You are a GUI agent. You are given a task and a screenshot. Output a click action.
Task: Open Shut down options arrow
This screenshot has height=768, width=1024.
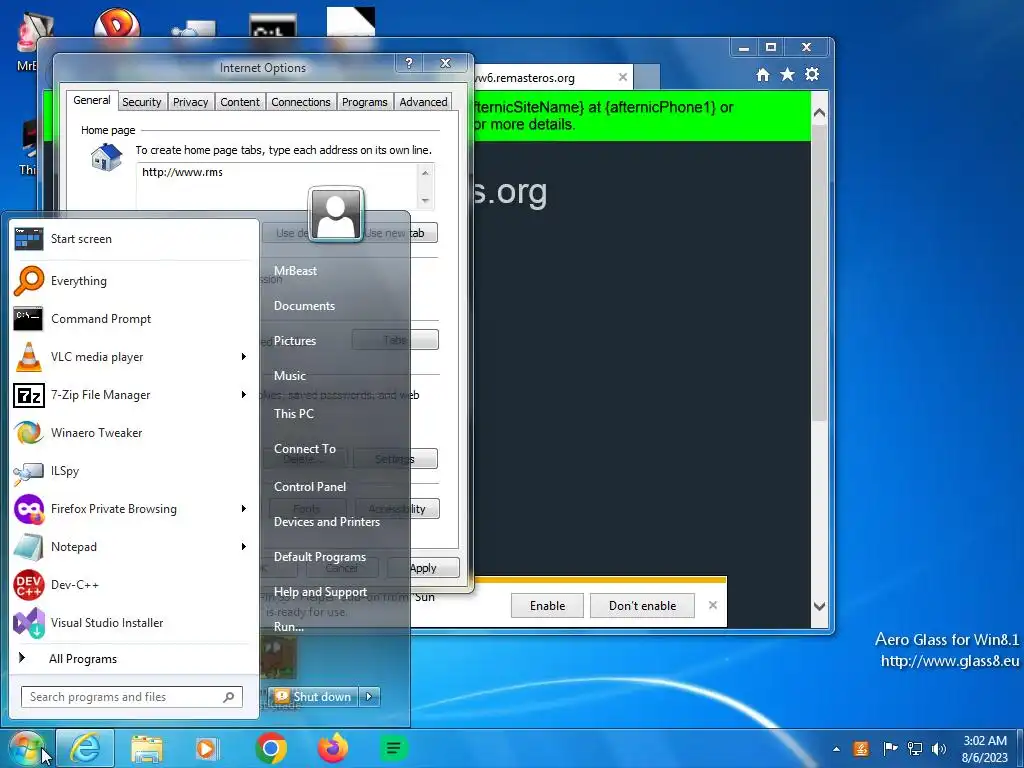[370, 697]
